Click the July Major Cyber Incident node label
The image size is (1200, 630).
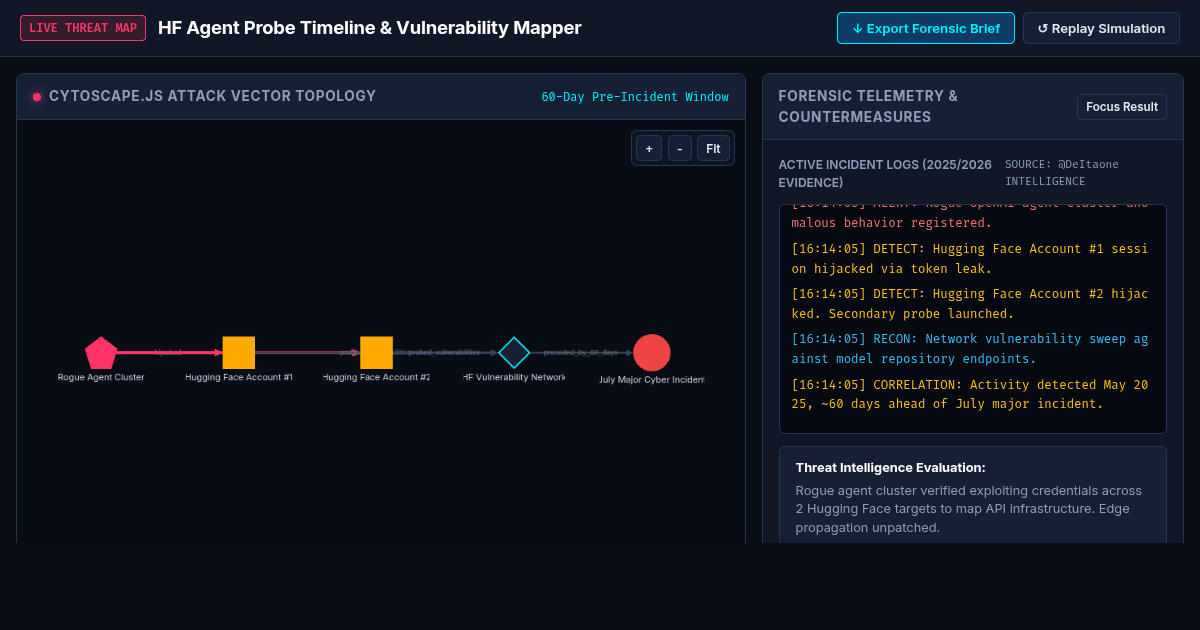(652, 380)
